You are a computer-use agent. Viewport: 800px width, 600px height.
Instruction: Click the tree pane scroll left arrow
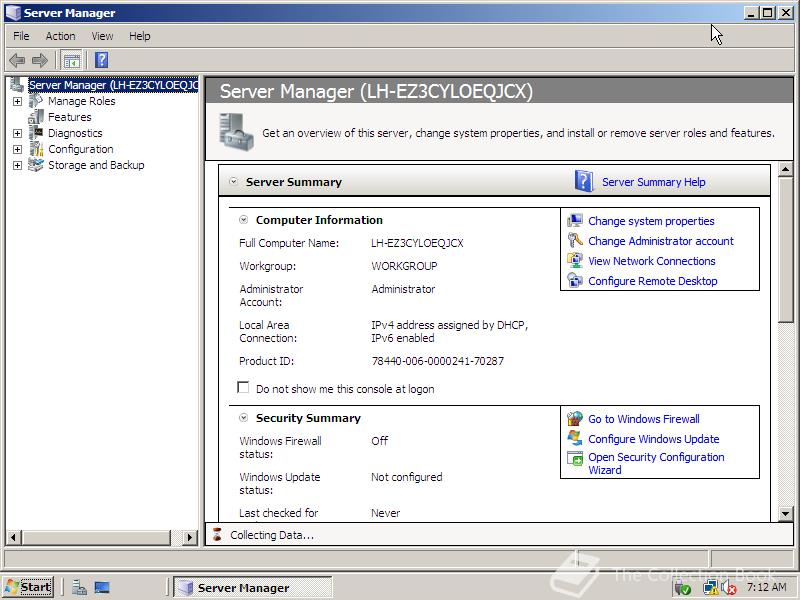[x=13, y=537]
